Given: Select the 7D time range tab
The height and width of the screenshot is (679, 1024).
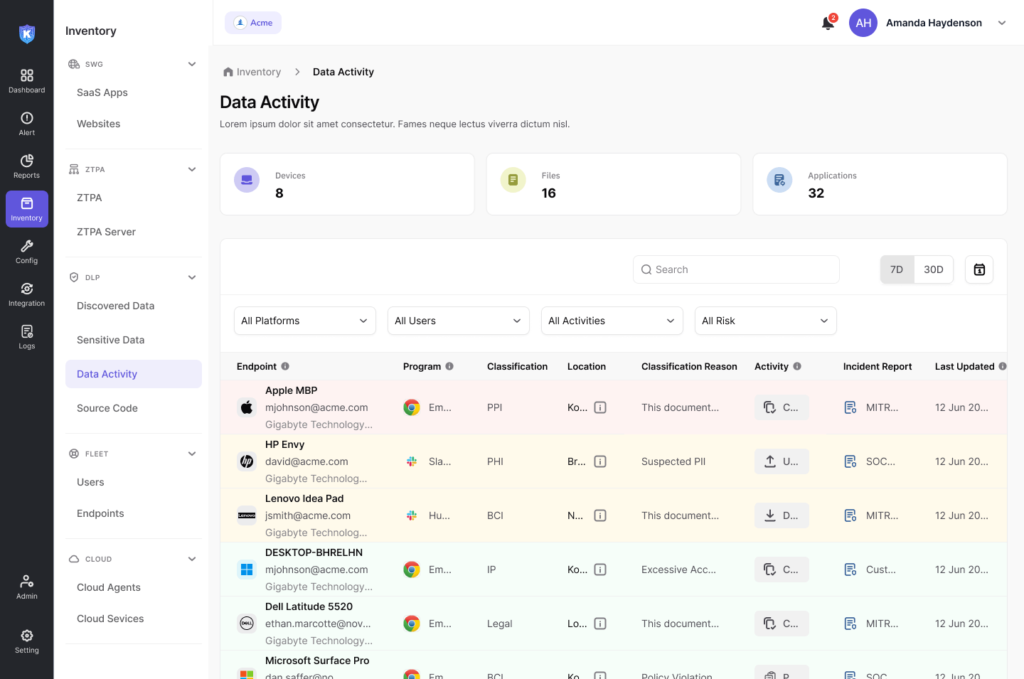Looking at the screenshot, I should [x=897, y=269].
